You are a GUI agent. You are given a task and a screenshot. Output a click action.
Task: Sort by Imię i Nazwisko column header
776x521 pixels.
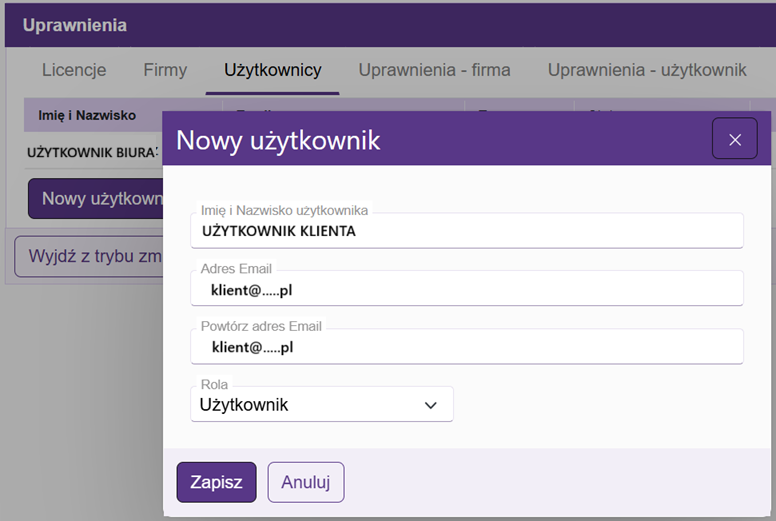[x=87, y=115]
